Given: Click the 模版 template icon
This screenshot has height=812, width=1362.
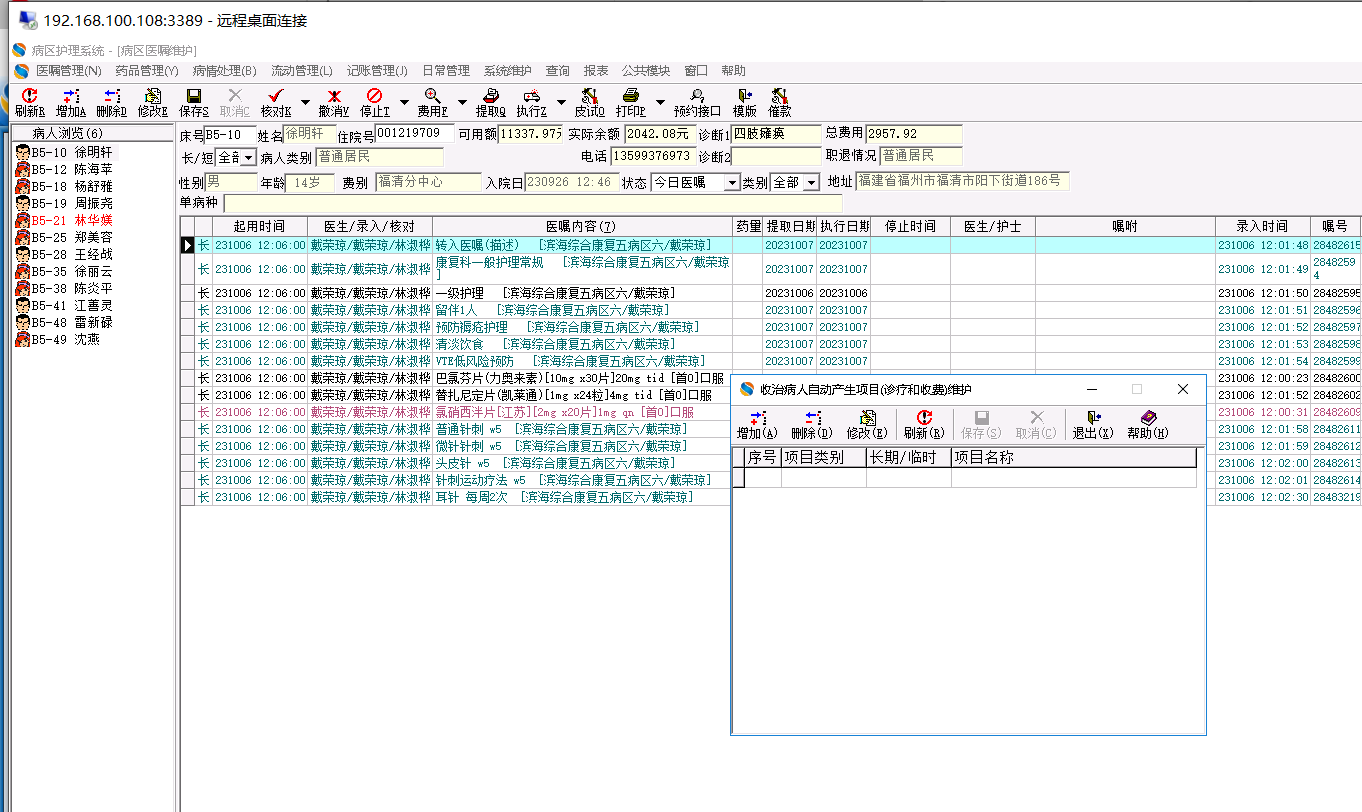Looking at the screenshot, I should tap(744, 95).
